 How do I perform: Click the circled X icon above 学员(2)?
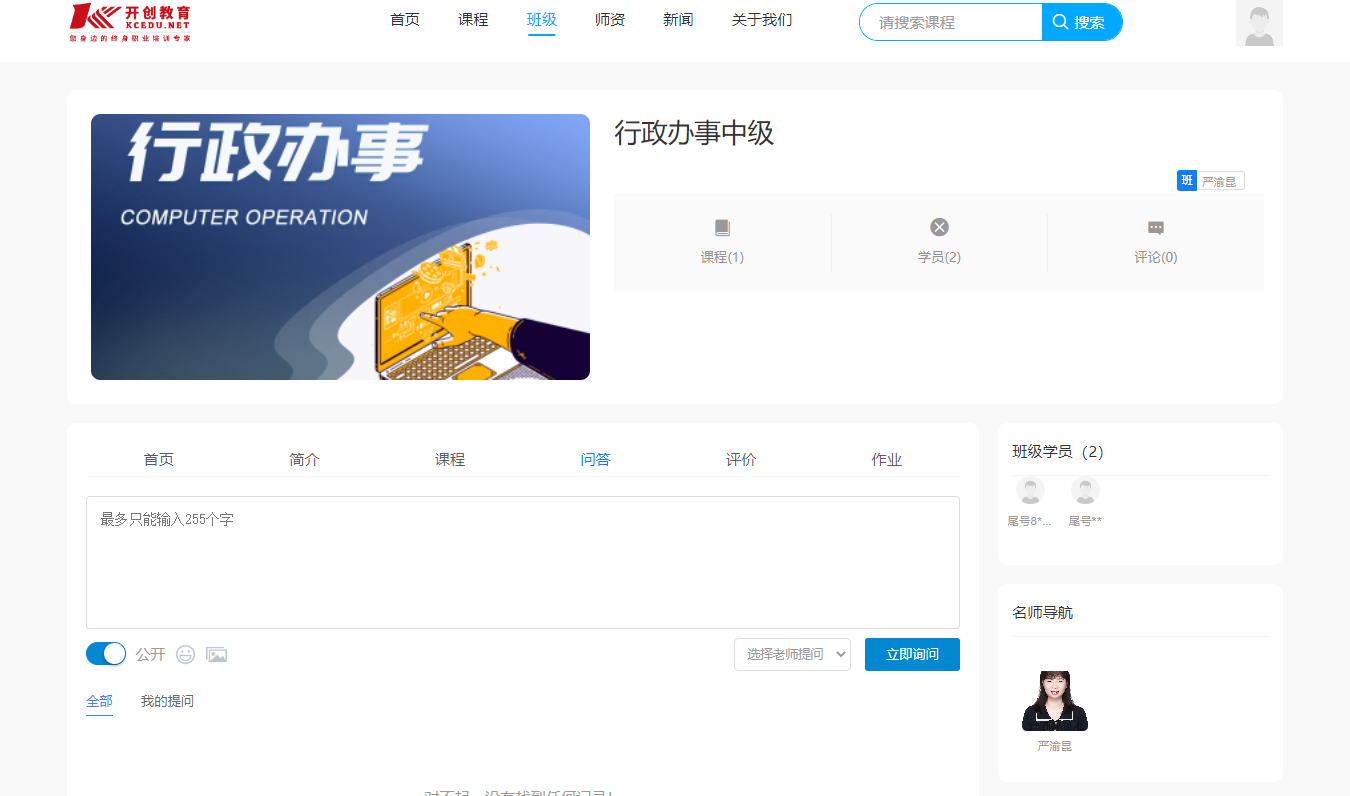pos(939,227)
